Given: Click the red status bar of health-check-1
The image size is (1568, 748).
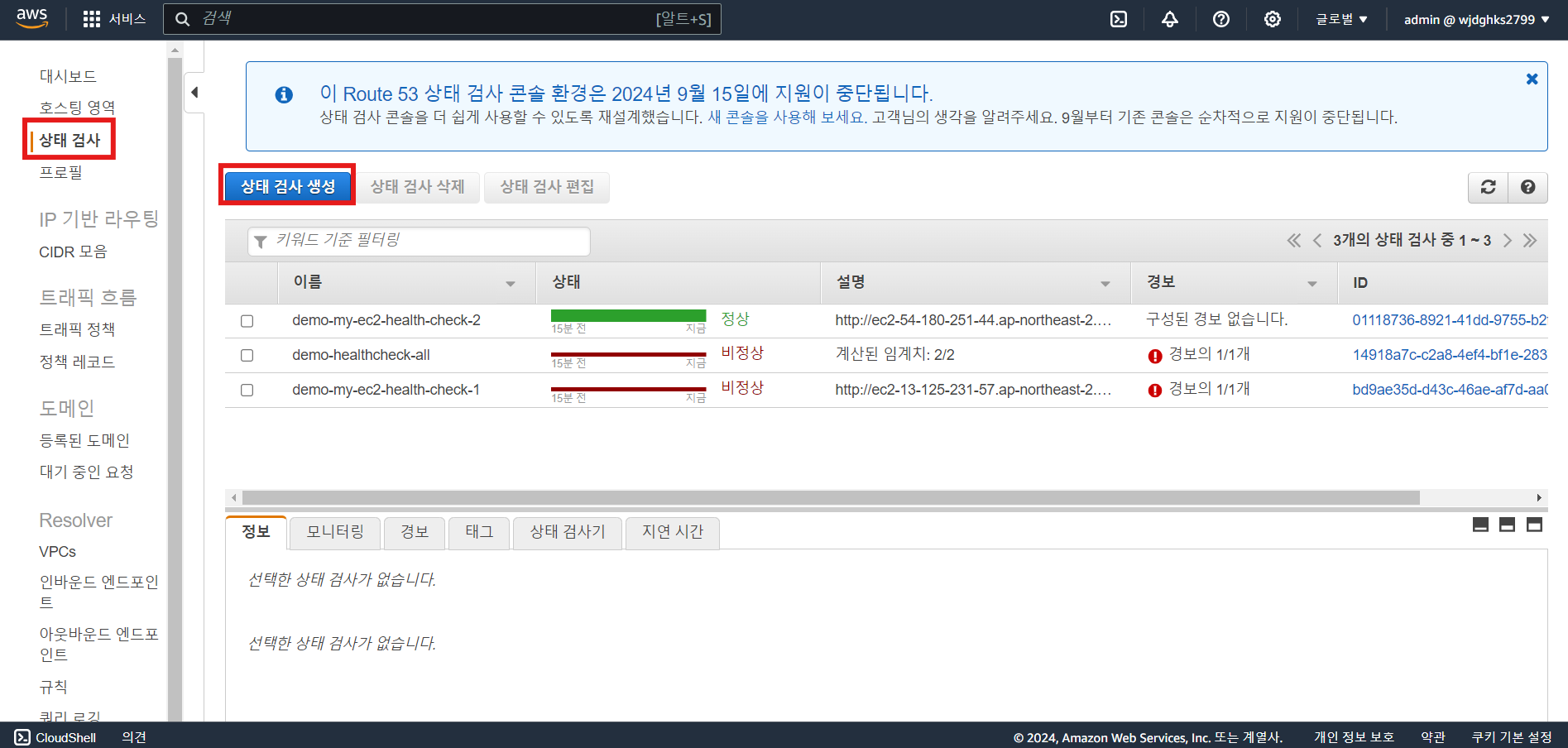Looking at the screenshot, I should click(x=628, y=389).
